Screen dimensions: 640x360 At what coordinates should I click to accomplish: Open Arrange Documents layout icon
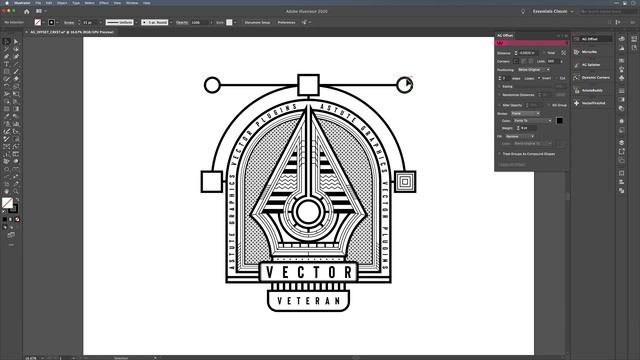pyautogui.click(x=39, y=11)
